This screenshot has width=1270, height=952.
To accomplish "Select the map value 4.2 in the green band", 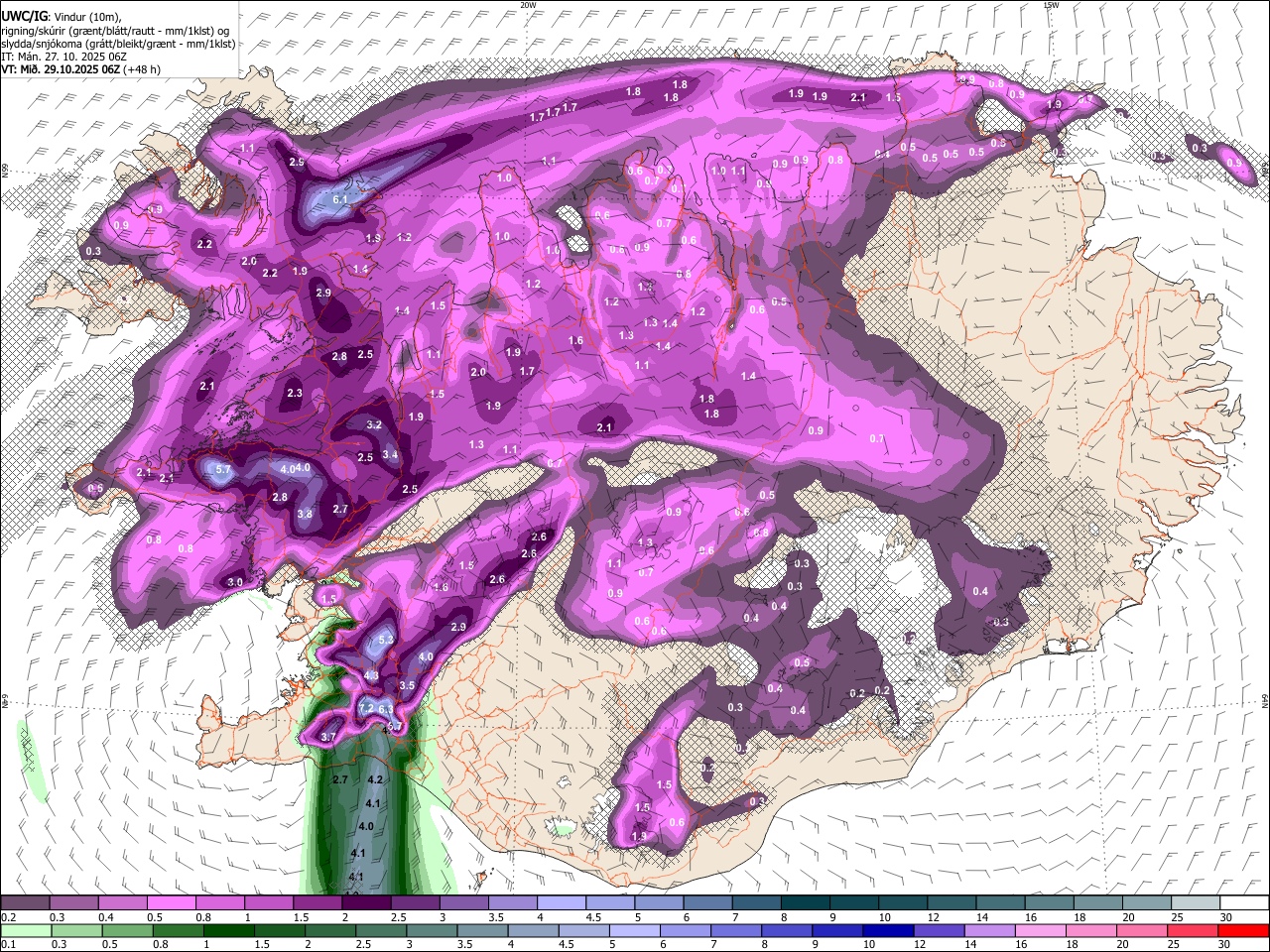I will 375,780.
